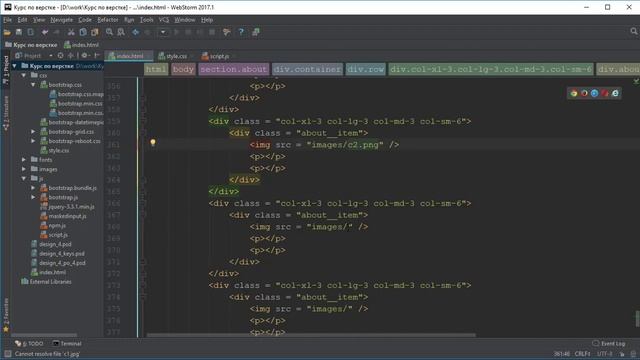Open the Terminal tool window
This screenshot has height=360, width=640.
tap(67, 344)
